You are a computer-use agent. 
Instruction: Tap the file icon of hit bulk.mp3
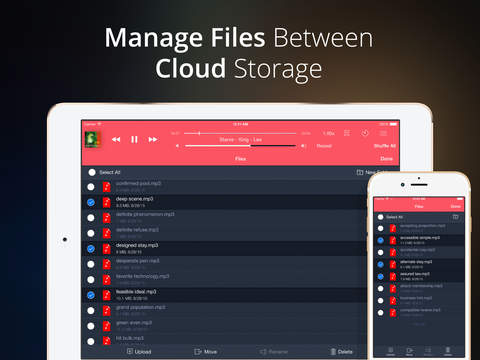[107, 341]
